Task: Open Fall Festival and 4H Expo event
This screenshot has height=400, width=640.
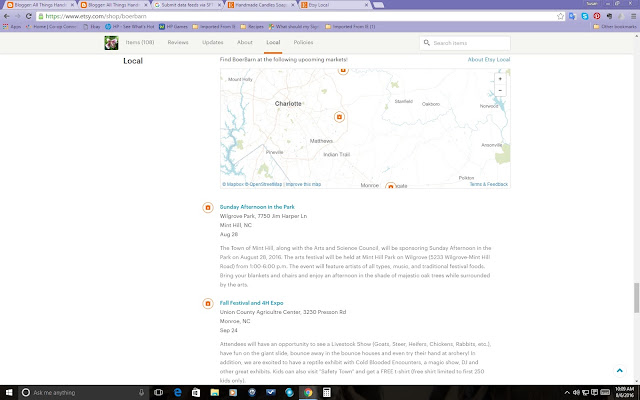Action: tap(251, 303)
